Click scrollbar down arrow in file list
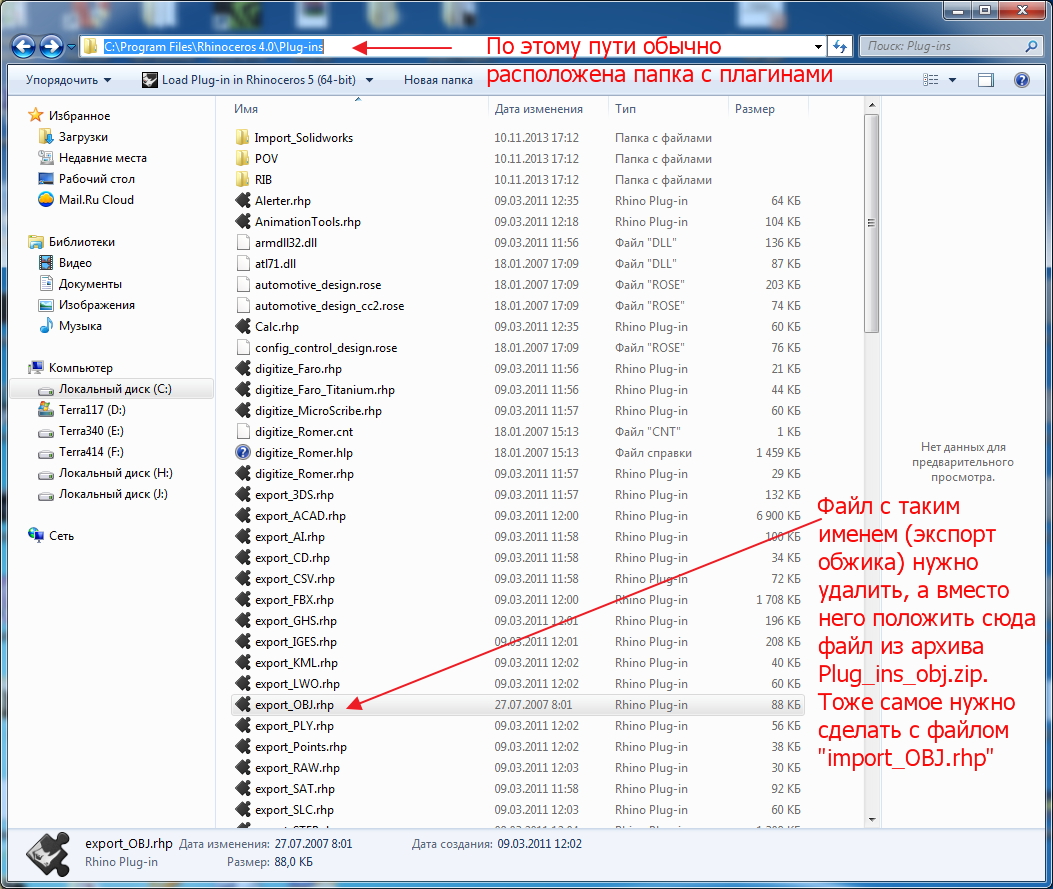 [872, 819]
